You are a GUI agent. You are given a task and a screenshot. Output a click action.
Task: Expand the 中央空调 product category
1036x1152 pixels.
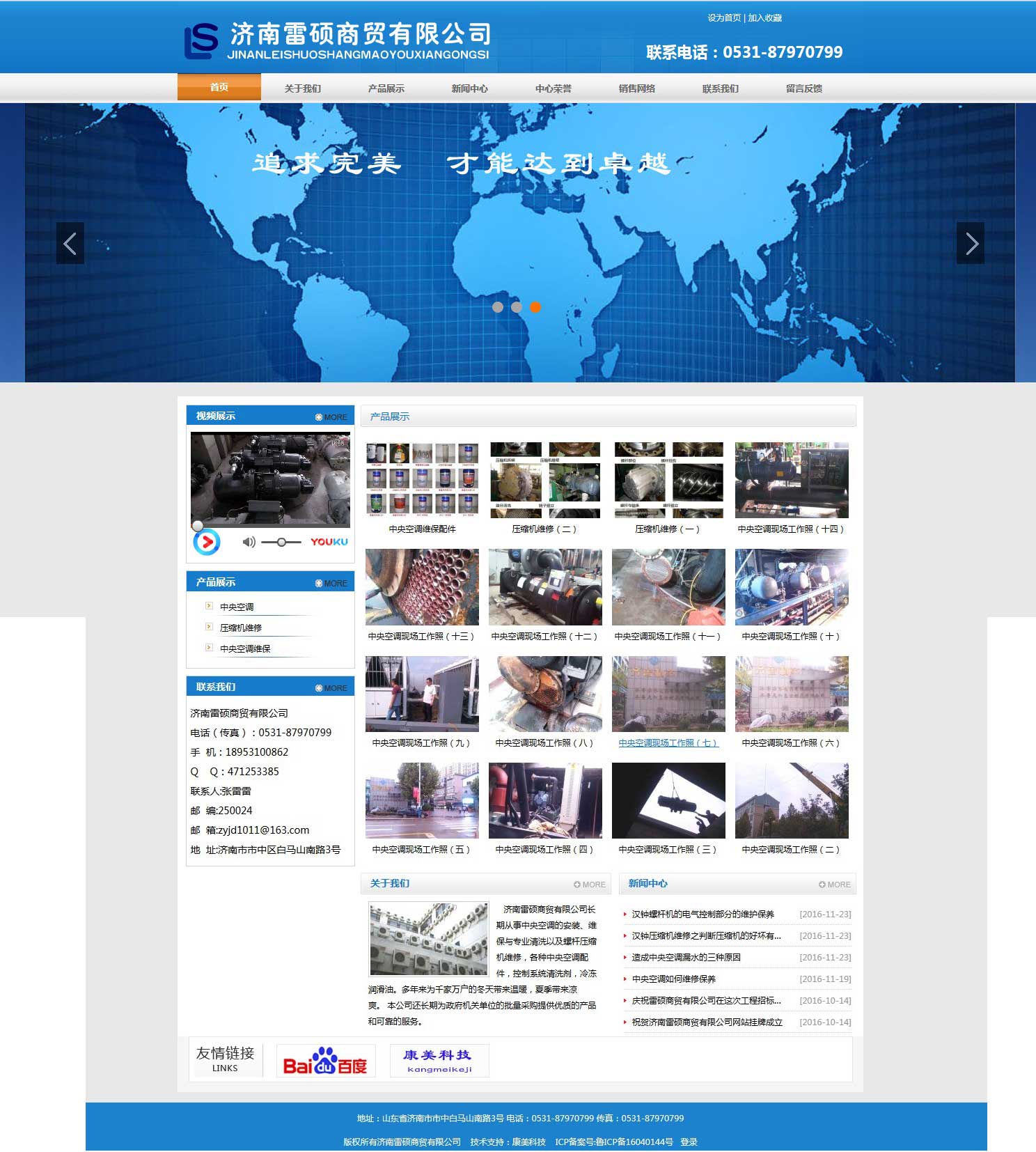pos(237,607)
